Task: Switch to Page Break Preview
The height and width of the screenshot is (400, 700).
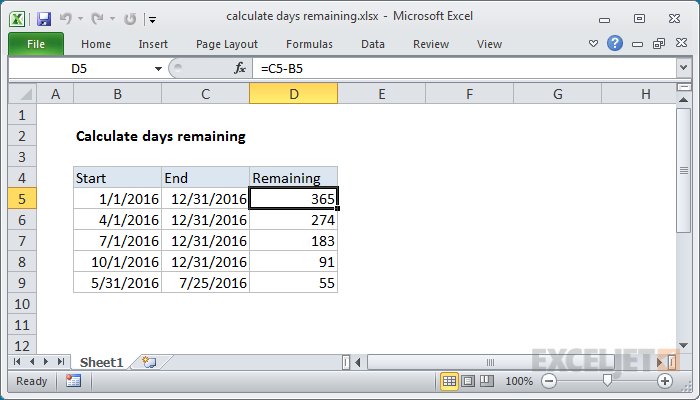Action: click(x=486, y=381)
